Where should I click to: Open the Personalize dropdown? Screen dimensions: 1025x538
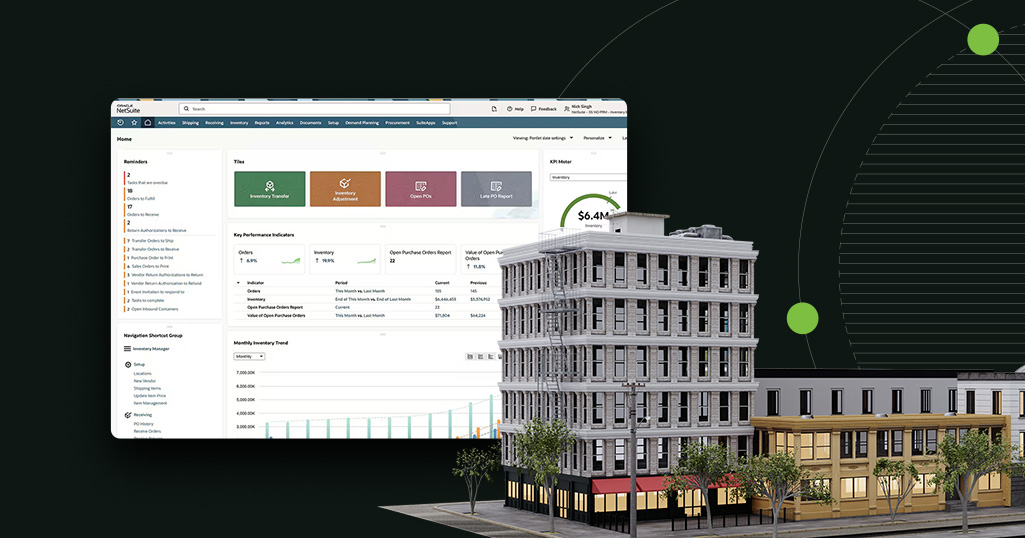596,138
